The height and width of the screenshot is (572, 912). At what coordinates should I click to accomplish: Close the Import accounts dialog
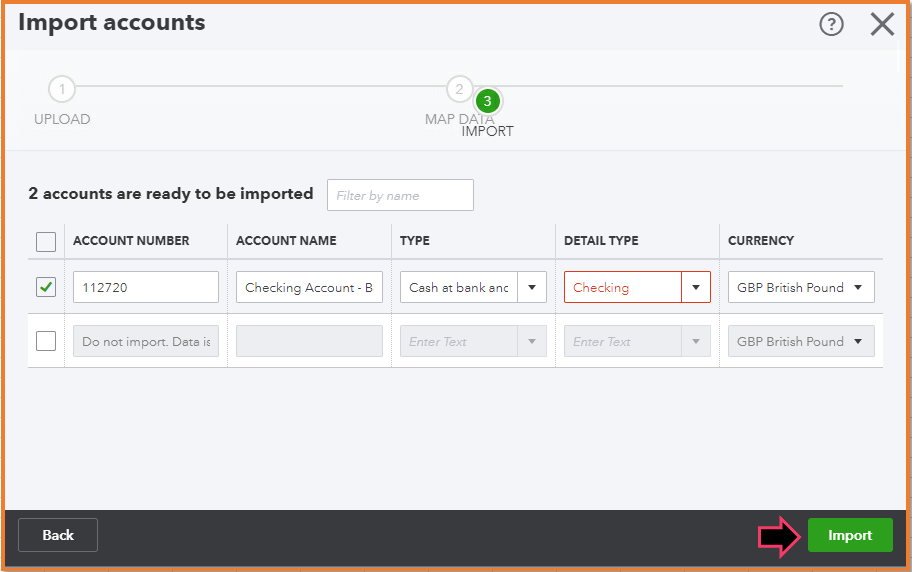[x=882, y=24]
